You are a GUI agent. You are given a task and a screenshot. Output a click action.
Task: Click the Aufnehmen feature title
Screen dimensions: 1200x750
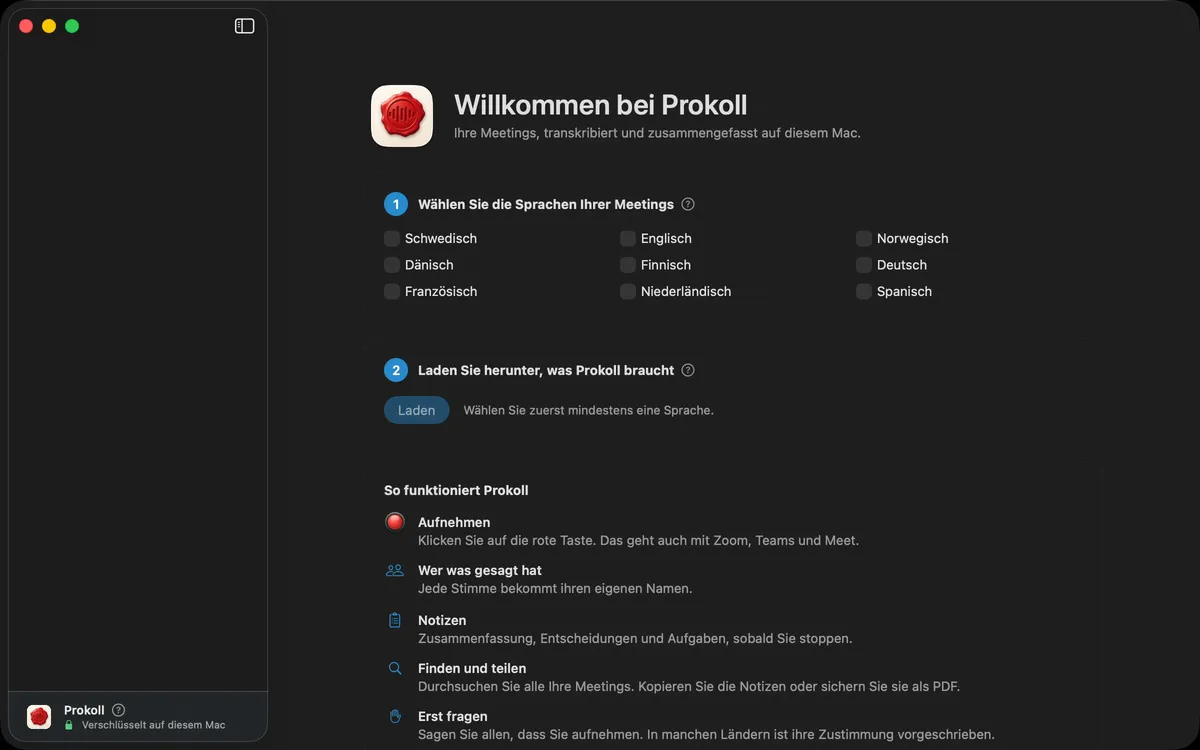point(454,522)
